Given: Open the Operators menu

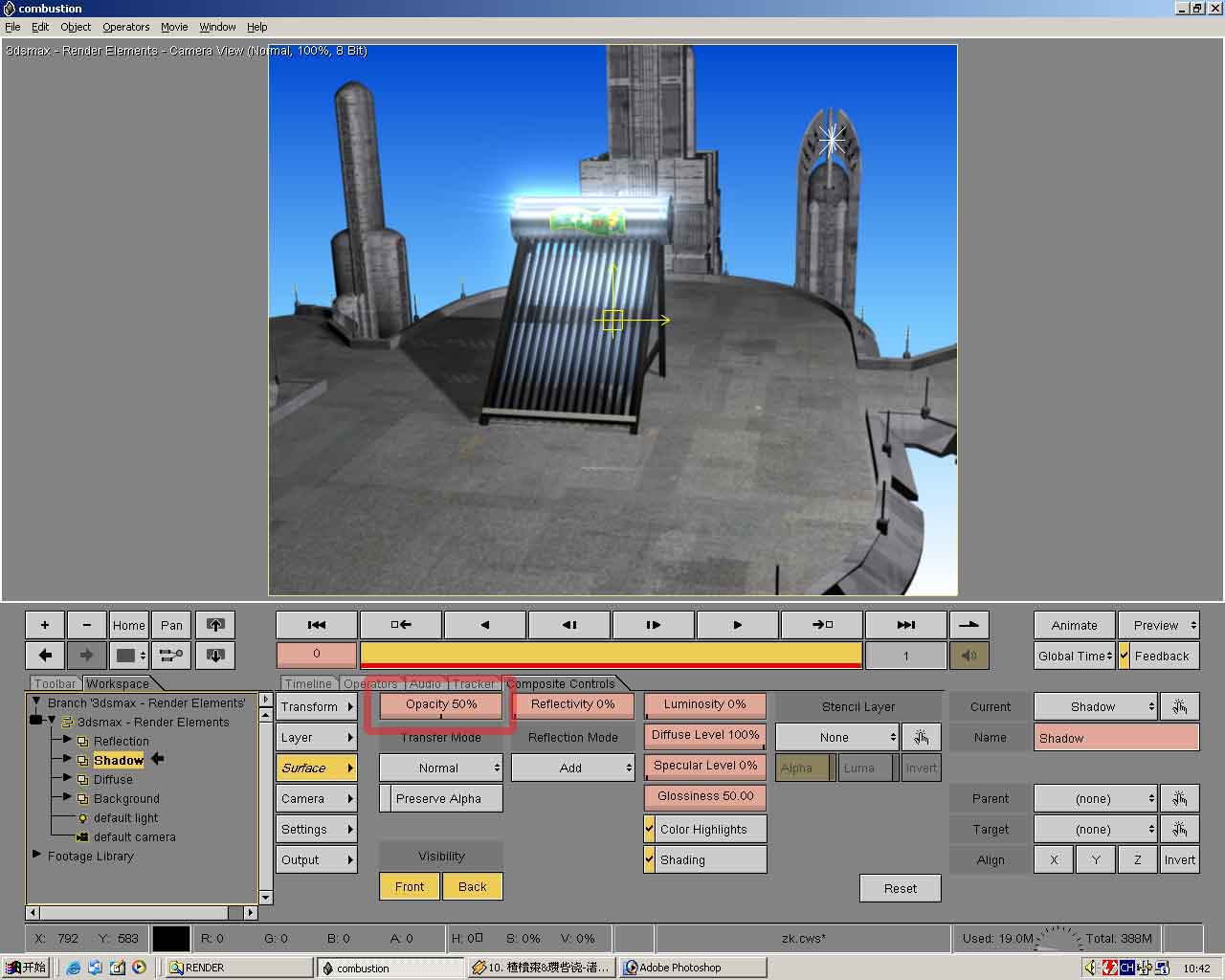Looking at the screenshot, I should click(125, 27).
